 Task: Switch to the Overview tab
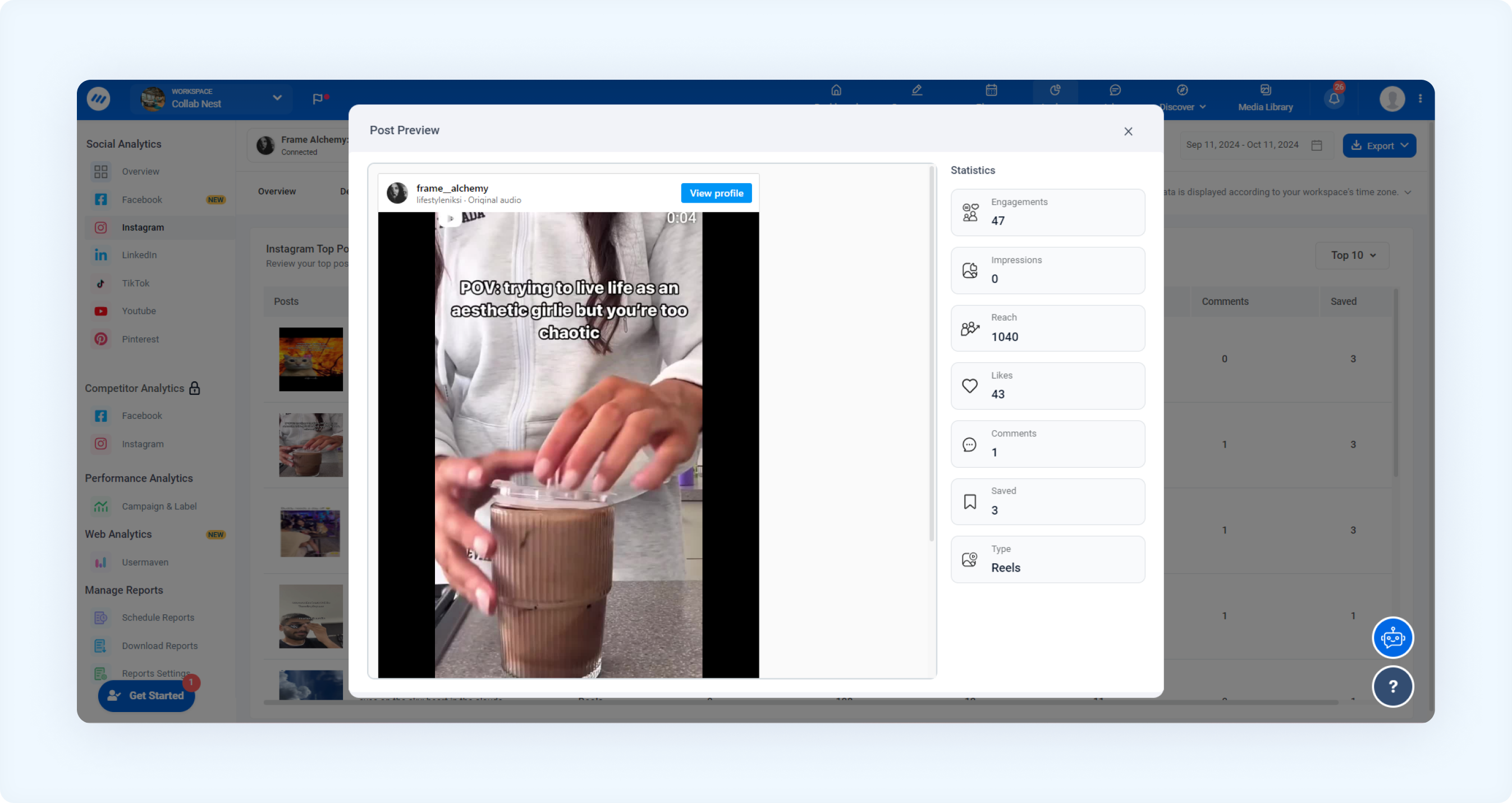(277, 191)
